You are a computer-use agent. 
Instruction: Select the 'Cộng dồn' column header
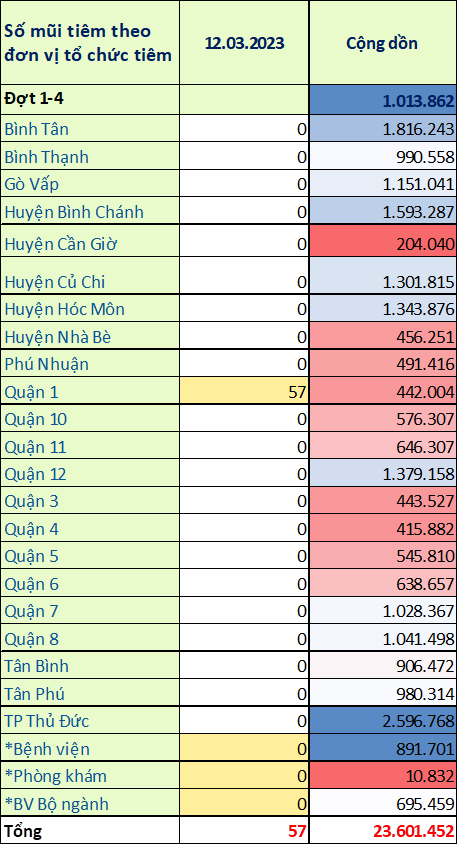[x=382, y=43]
